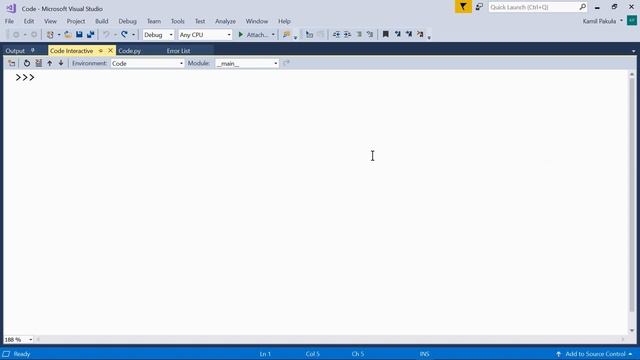Open the Debug configuration dropdown

point(158,35)
